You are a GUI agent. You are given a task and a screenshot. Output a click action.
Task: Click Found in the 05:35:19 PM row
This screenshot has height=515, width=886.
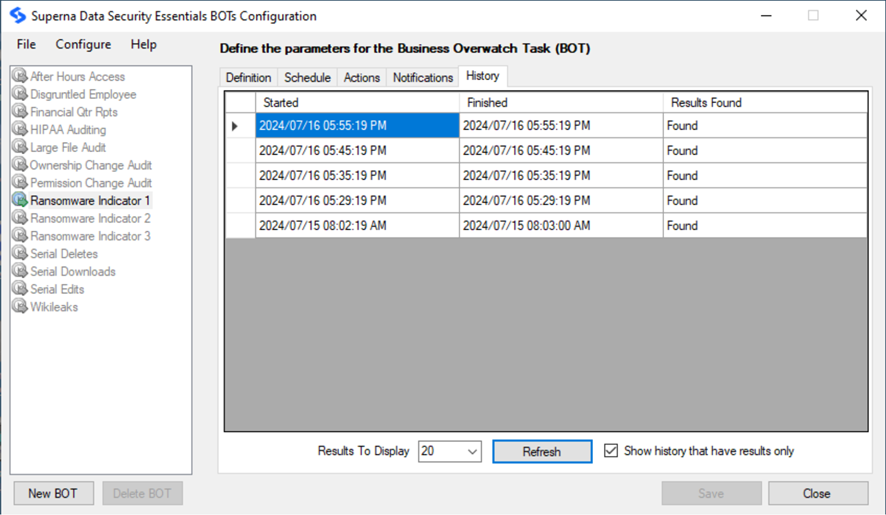766,175
